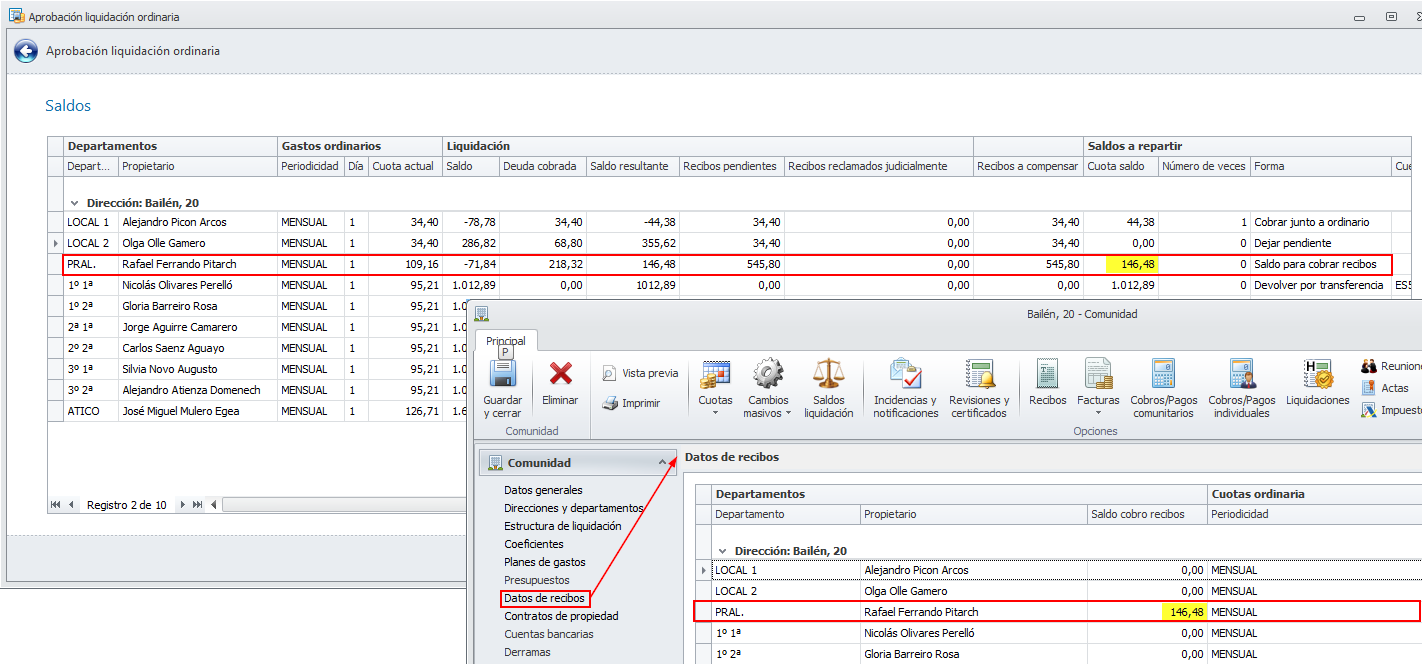Click the back arrow in Aprobación liquidación
1422x664 pixels.
(25, 51)
